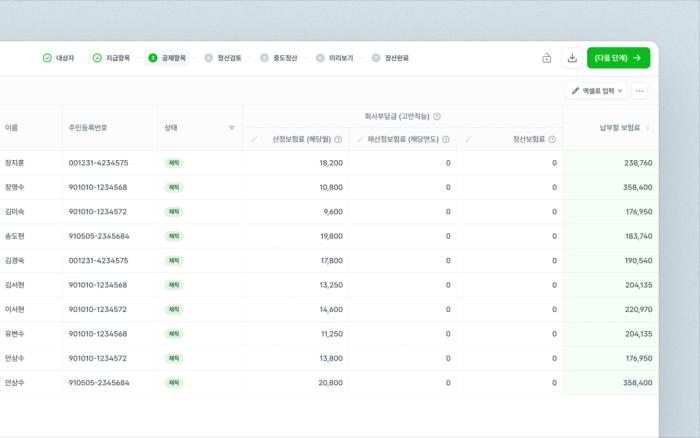Go to the 정산검토 step
This screenshot has width=700, height=438.
(223, 58)
